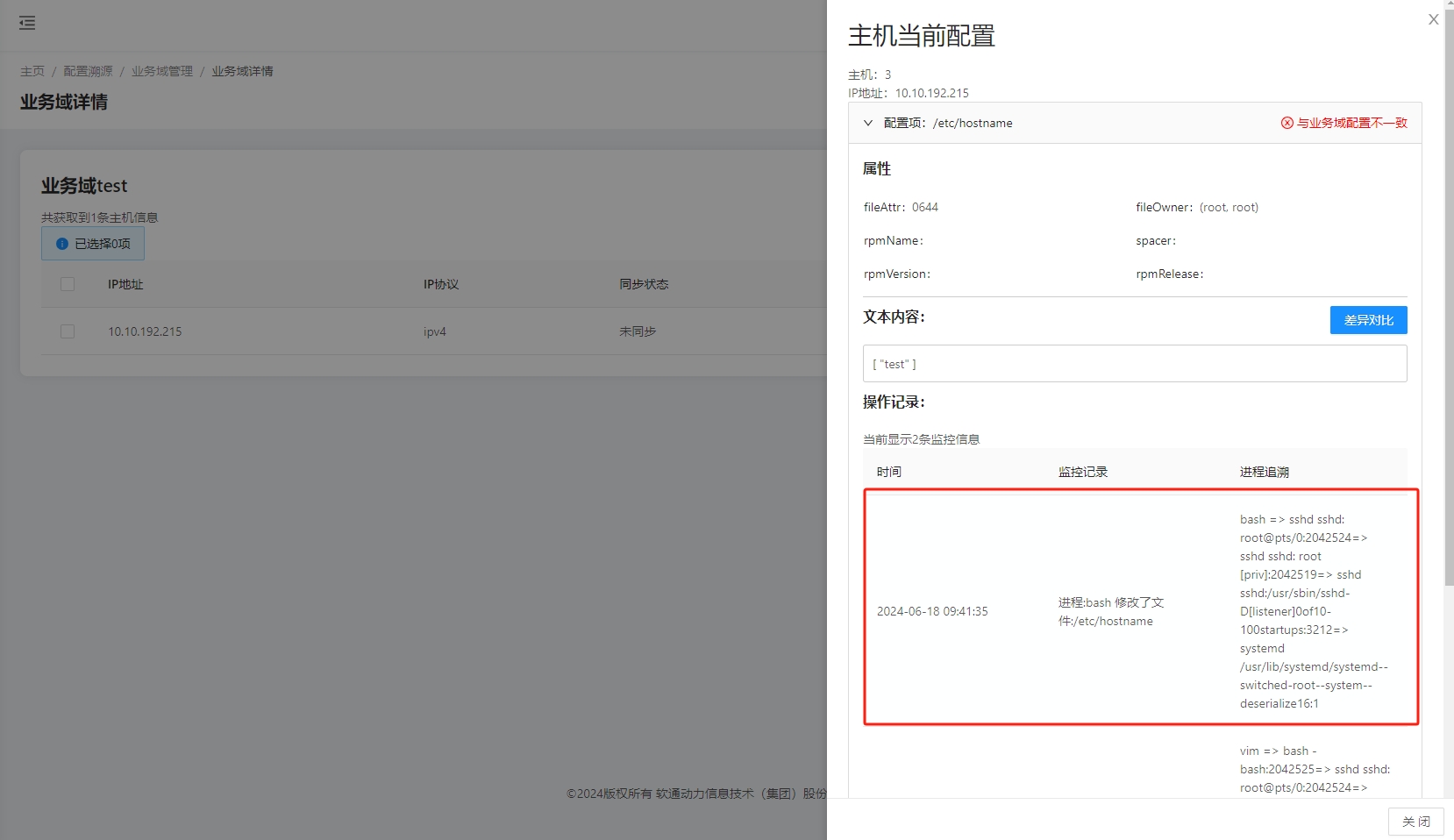This screenshot has width=1454, height=840.
Task: Open 业务域管理 from the breadcrumb
Action: 162,71
